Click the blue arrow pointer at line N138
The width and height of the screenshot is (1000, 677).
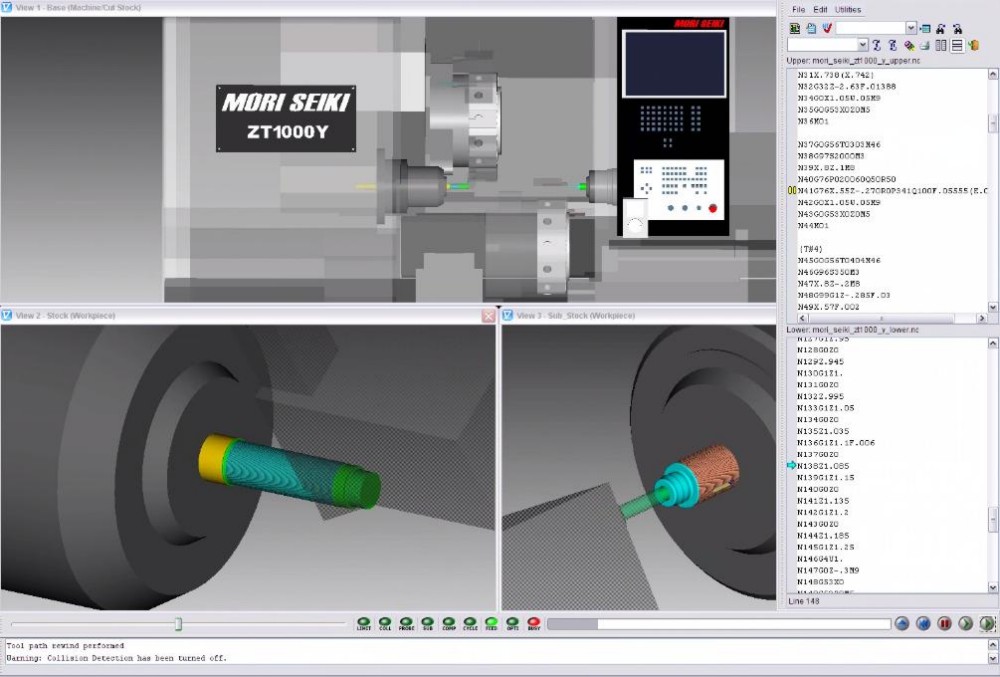coord(791,466)
